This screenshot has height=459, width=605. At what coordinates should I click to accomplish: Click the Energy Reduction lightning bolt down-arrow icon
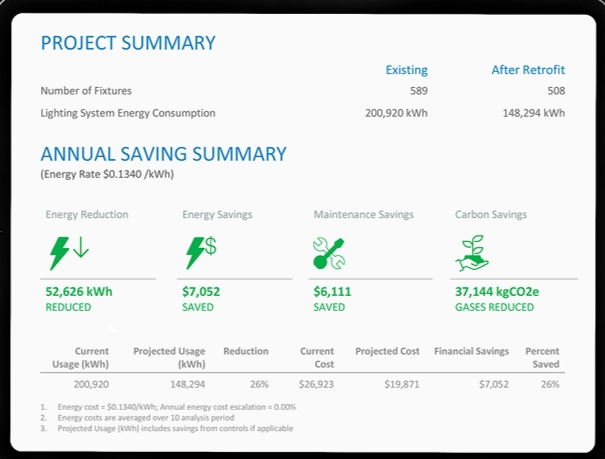tap(69, 253)
